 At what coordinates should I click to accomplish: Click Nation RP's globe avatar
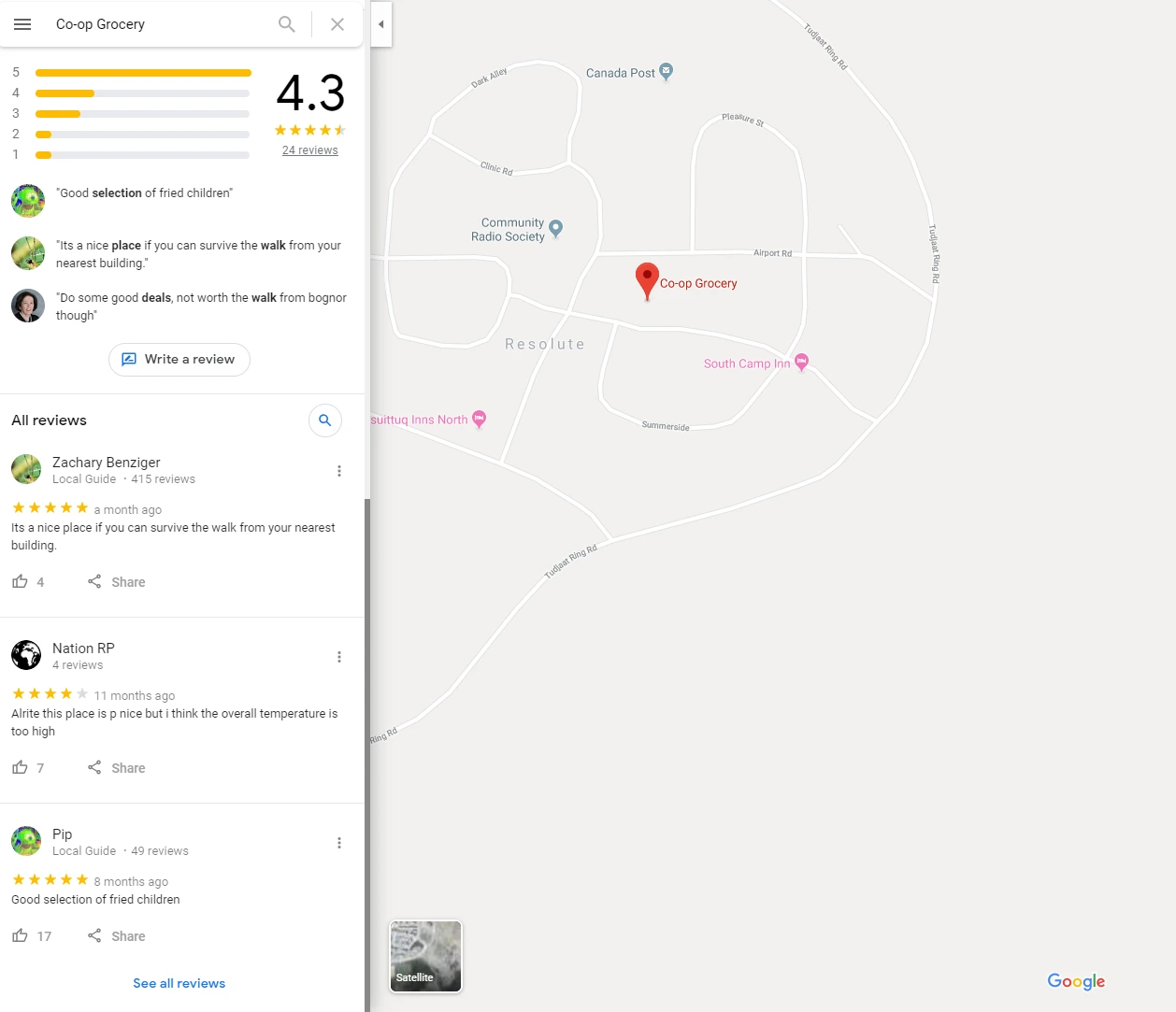point(26,655)
